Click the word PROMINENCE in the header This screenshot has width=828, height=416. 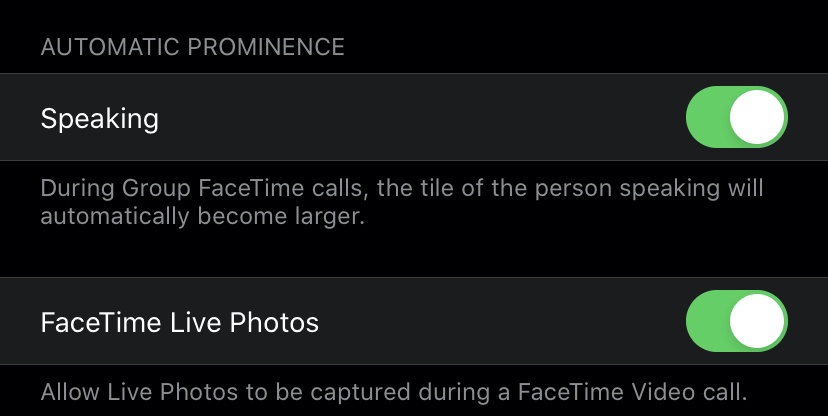pyautogui.click(x=266, y=47)
